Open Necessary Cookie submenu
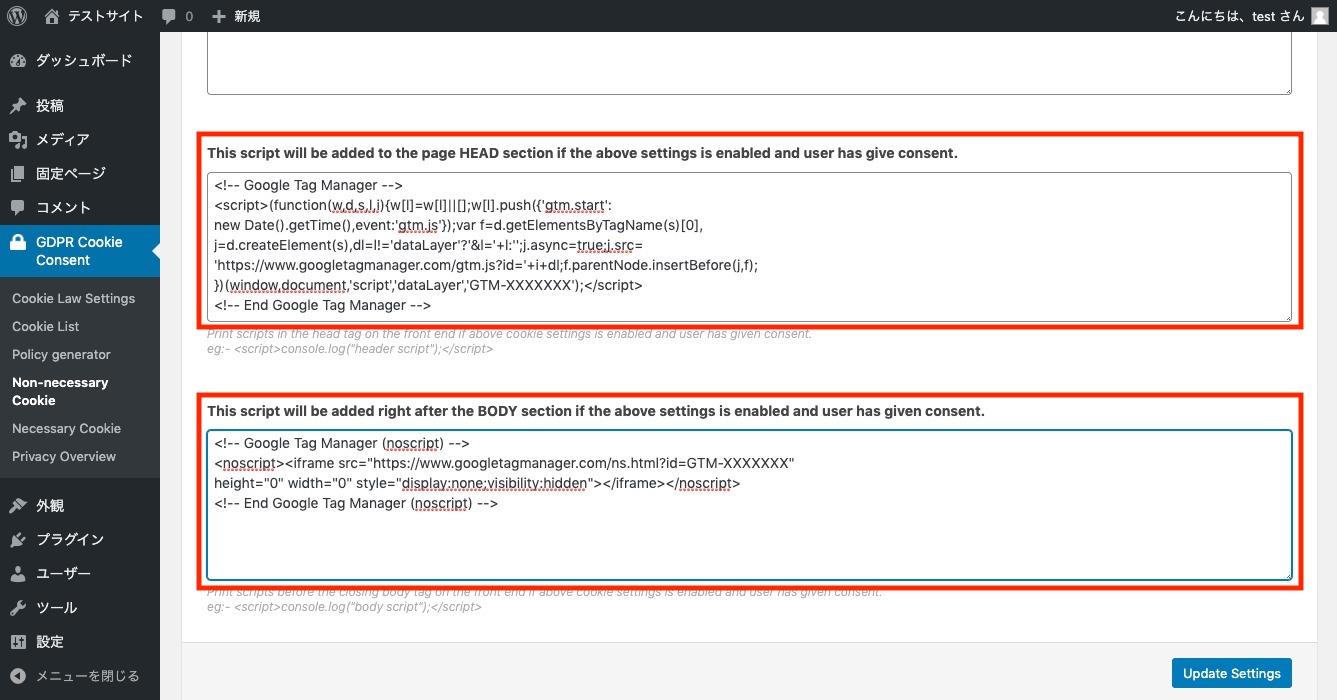This screenshot has width=1337, height=700. pos(66,428)
